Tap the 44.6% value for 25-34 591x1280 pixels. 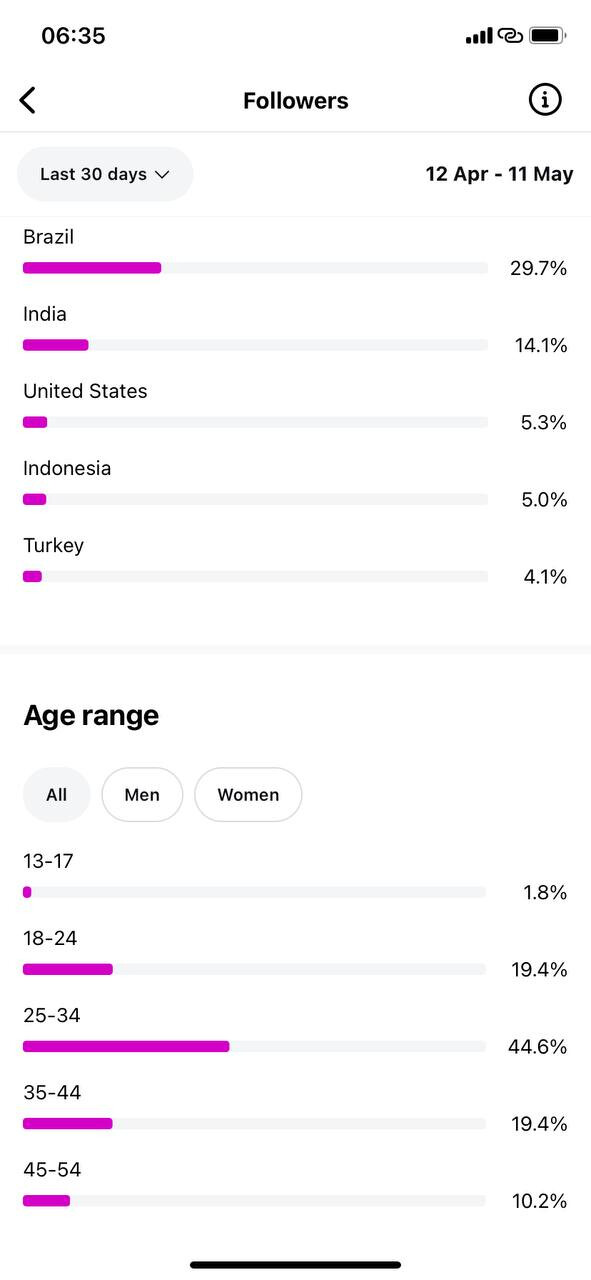(537, 1047)
